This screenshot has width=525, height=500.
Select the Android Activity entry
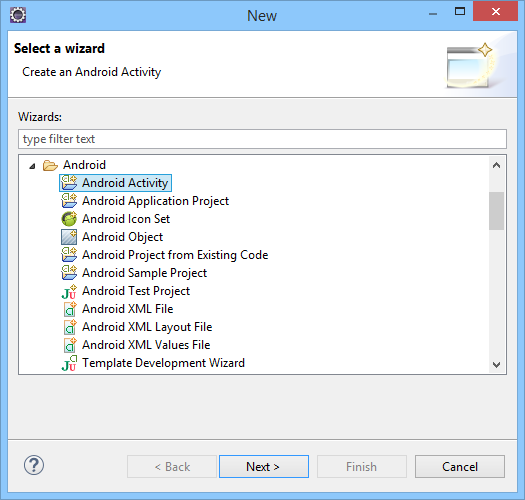(116, 183)
